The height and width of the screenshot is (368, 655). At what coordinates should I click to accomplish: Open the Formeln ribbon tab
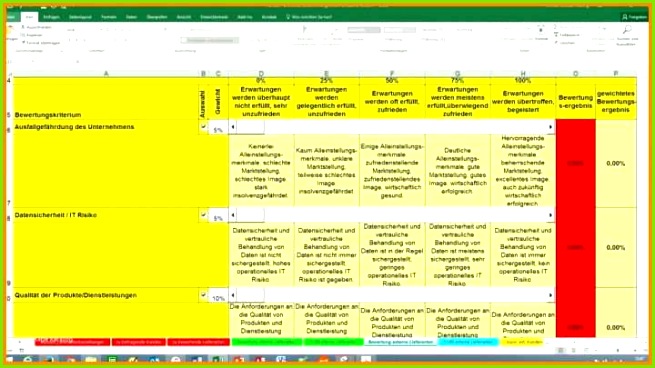tap(109, 17)
